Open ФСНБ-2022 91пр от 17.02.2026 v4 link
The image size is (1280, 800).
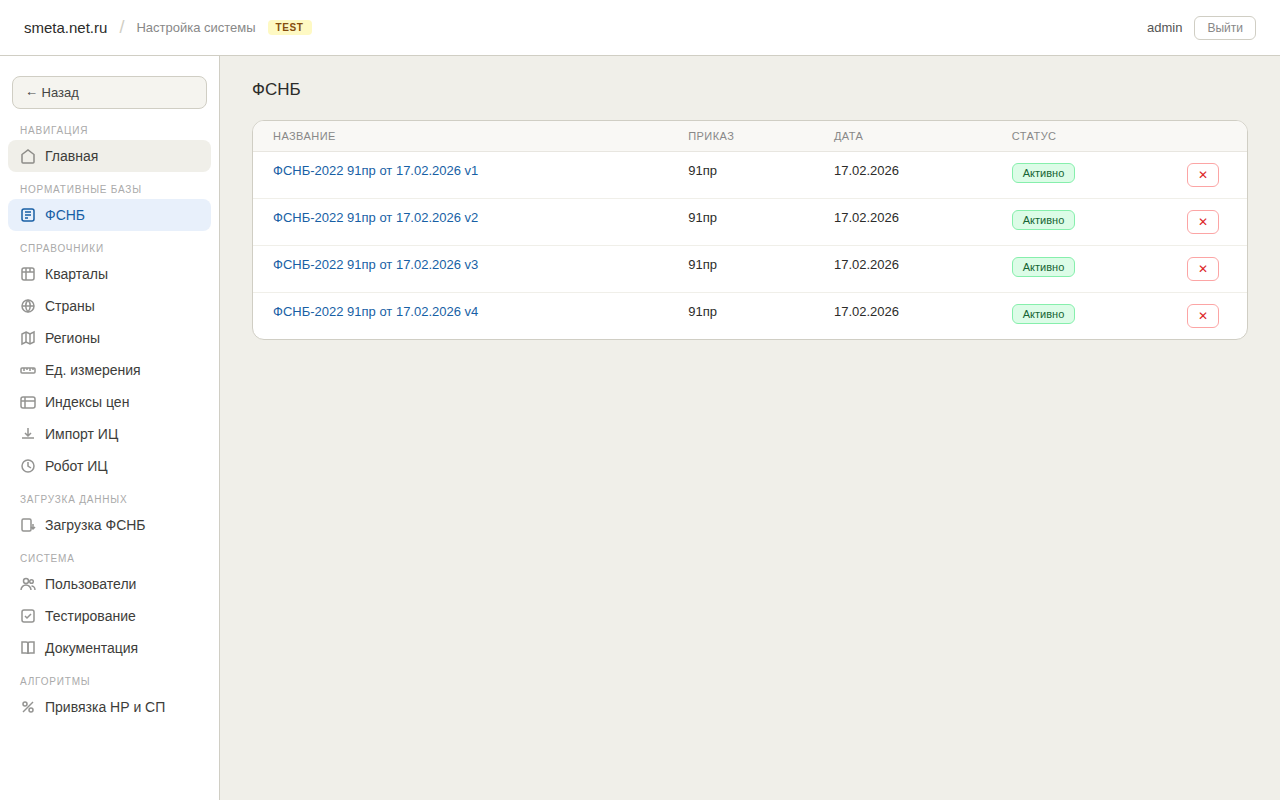point(375,312)
